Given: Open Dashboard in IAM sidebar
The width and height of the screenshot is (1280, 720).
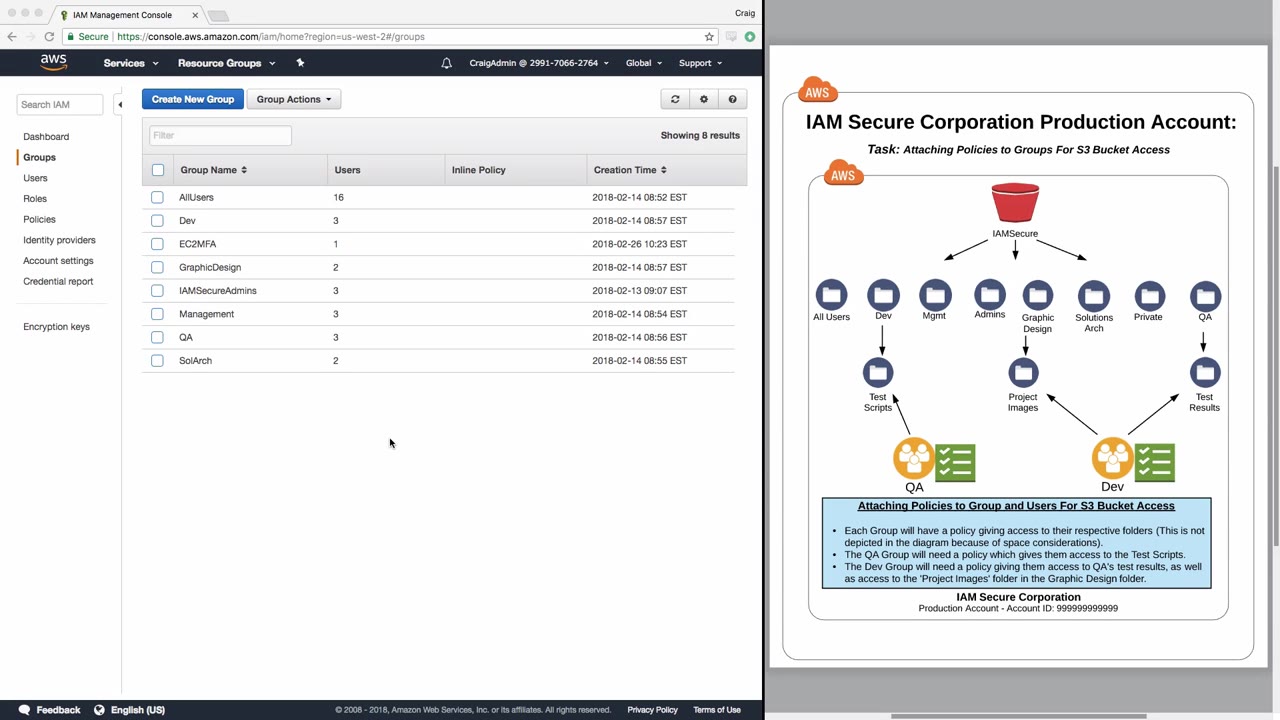Looking at the screenshot, I should 46,136.
